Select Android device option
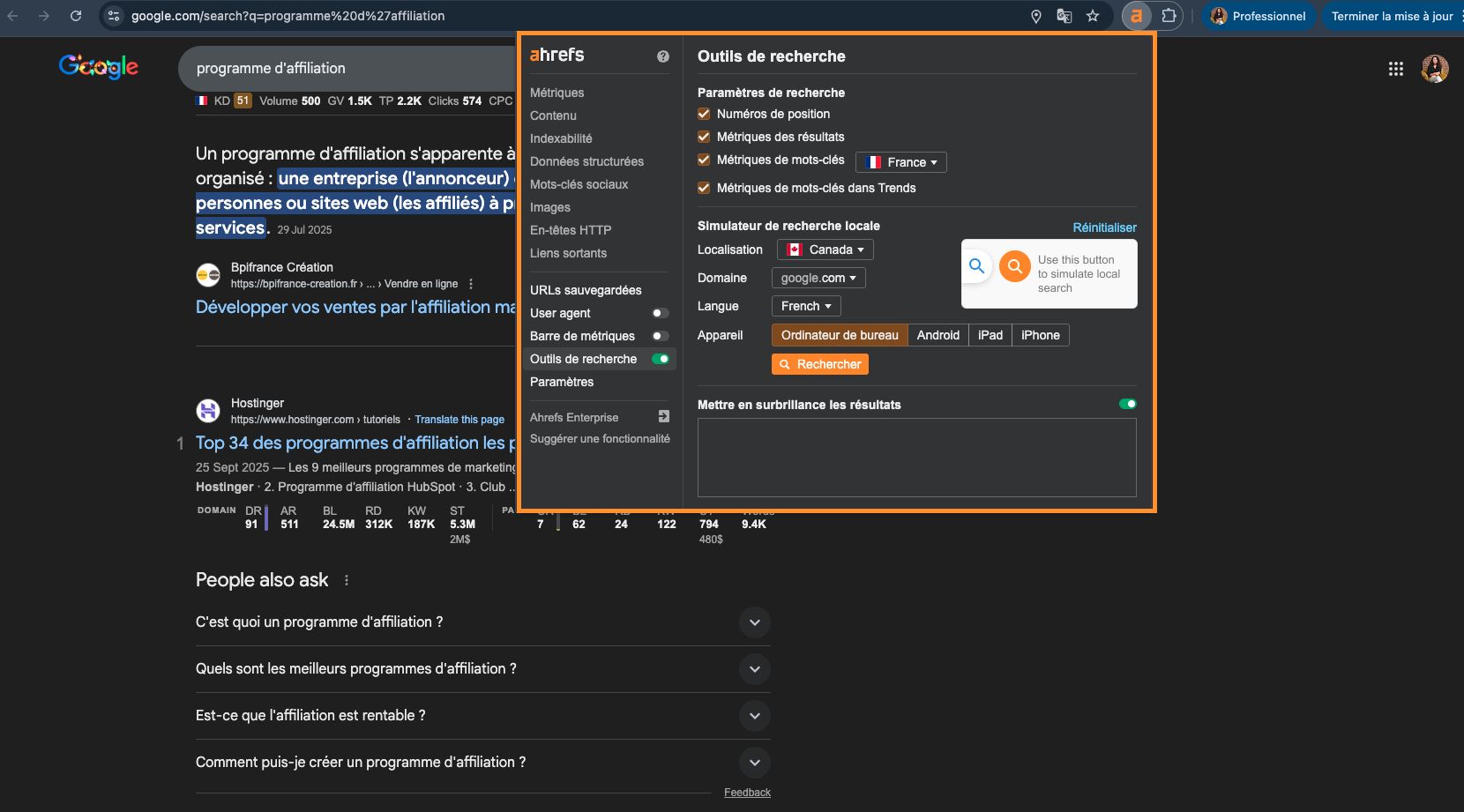Image resolution: width=1464 pixels, height=812 pixels. tap(937, 335)
